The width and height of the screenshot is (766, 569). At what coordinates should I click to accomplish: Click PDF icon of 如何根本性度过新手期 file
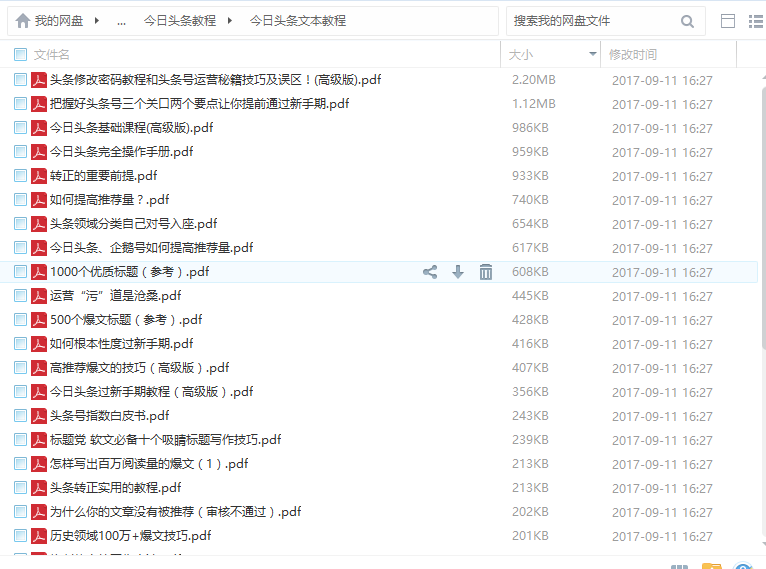[39, 344]
